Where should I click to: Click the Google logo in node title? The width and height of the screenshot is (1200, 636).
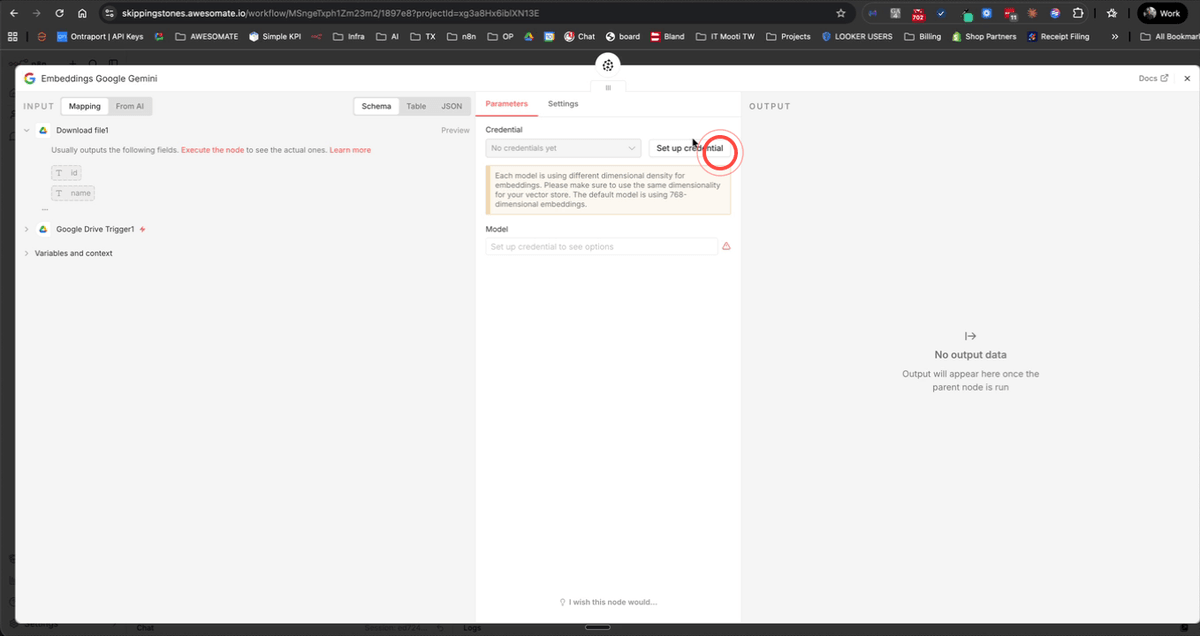click(30, 78)
